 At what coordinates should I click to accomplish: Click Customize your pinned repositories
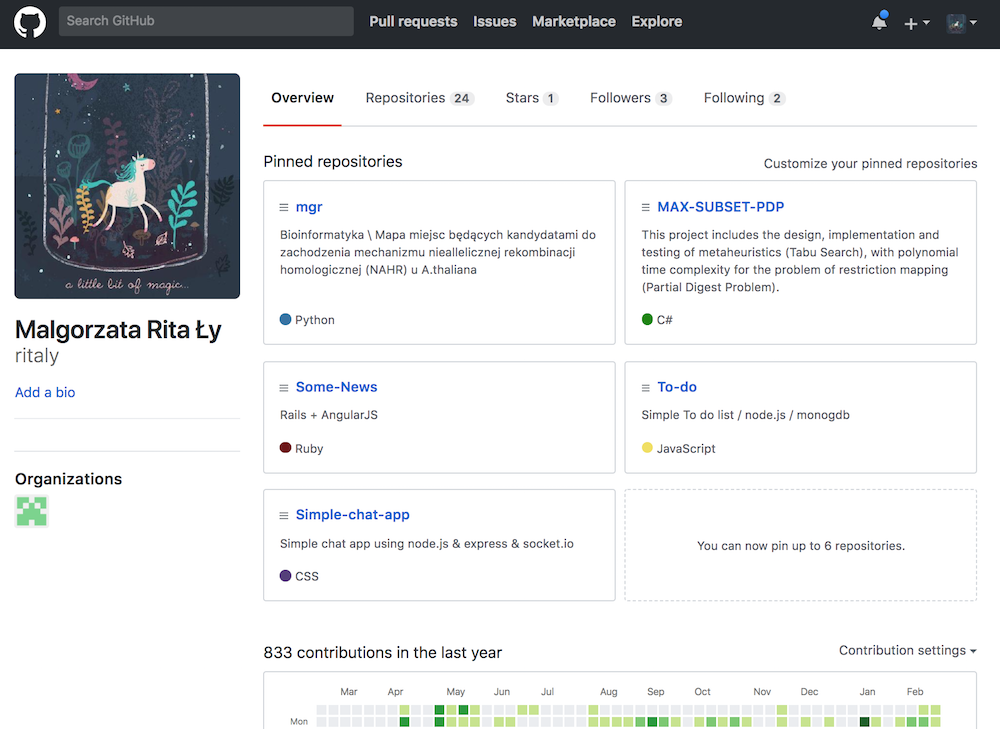[870, 164]
